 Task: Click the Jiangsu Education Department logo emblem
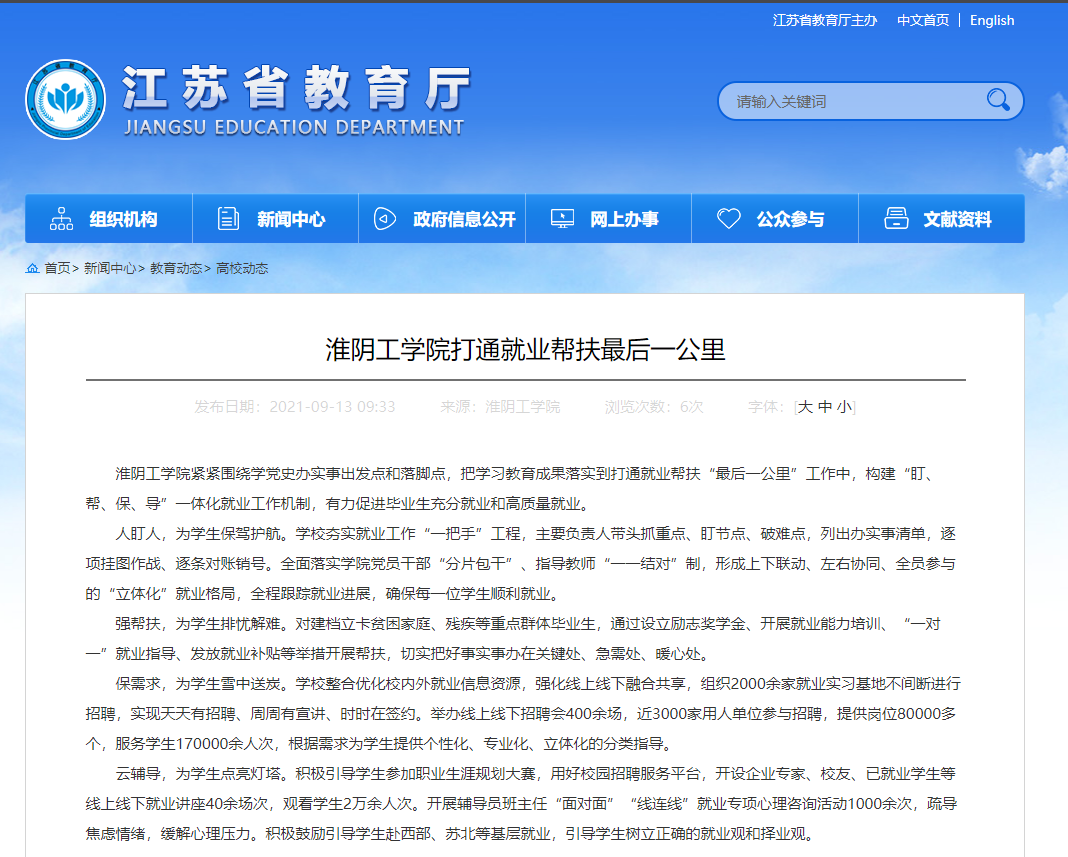66,100
